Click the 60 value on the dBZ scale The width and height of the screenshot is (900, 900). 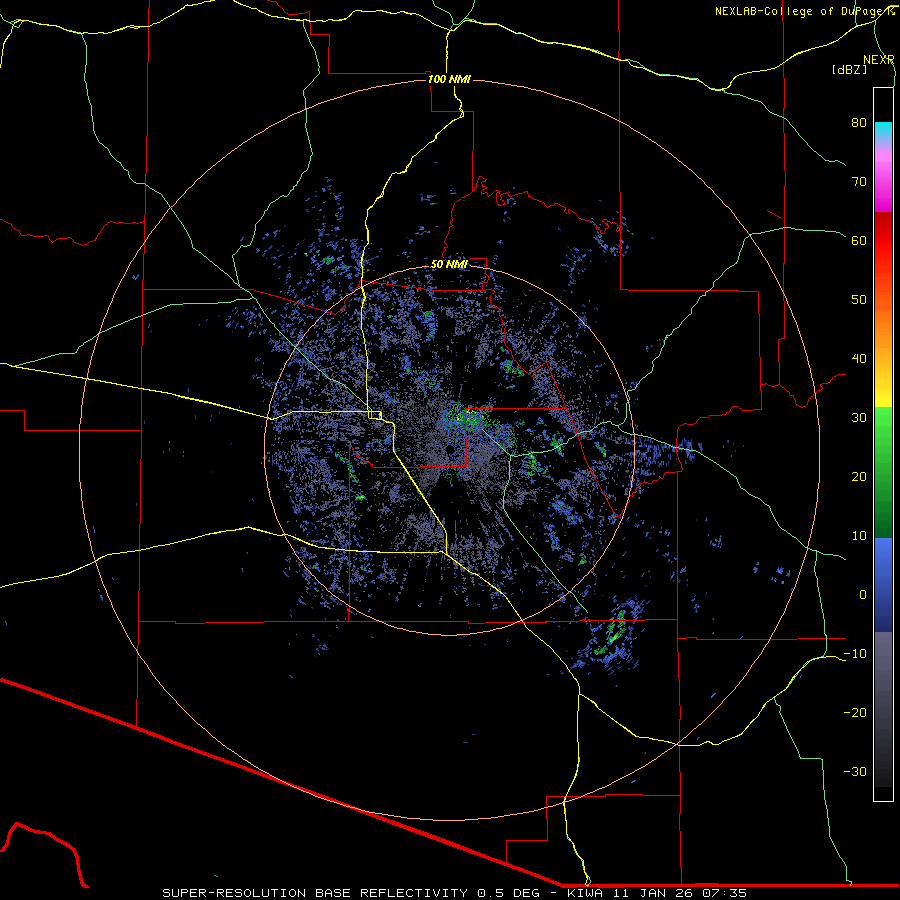859,240
